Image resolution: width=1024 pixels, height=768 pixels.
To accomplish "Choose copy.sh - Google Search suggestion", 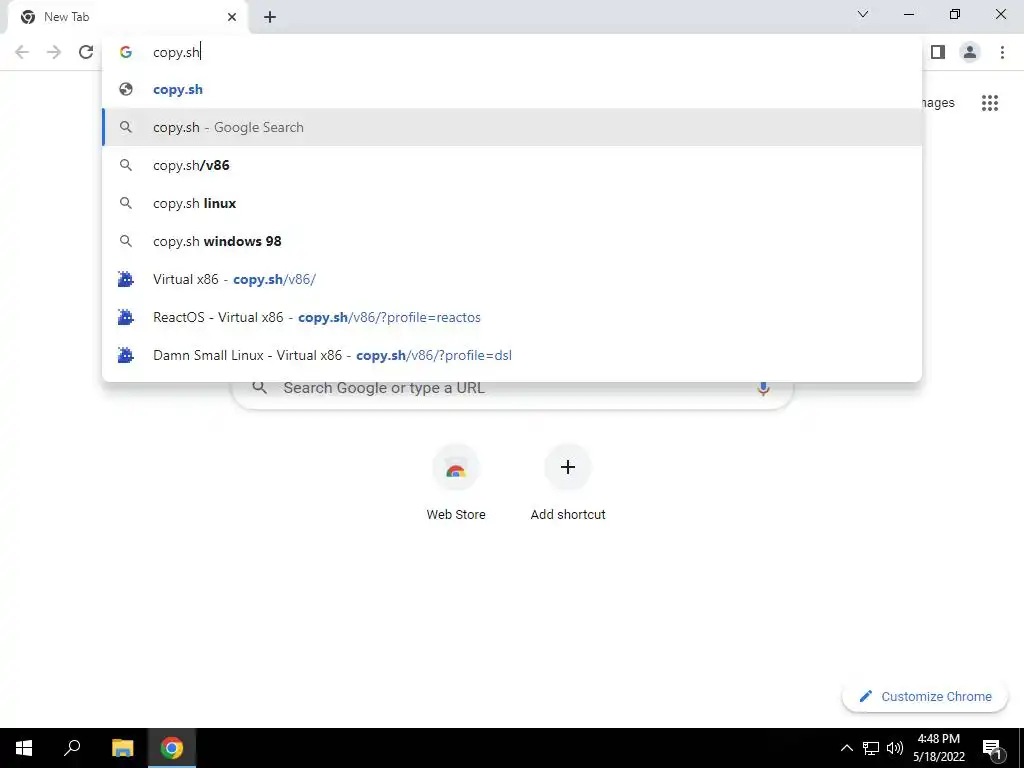I will [512, 127].
